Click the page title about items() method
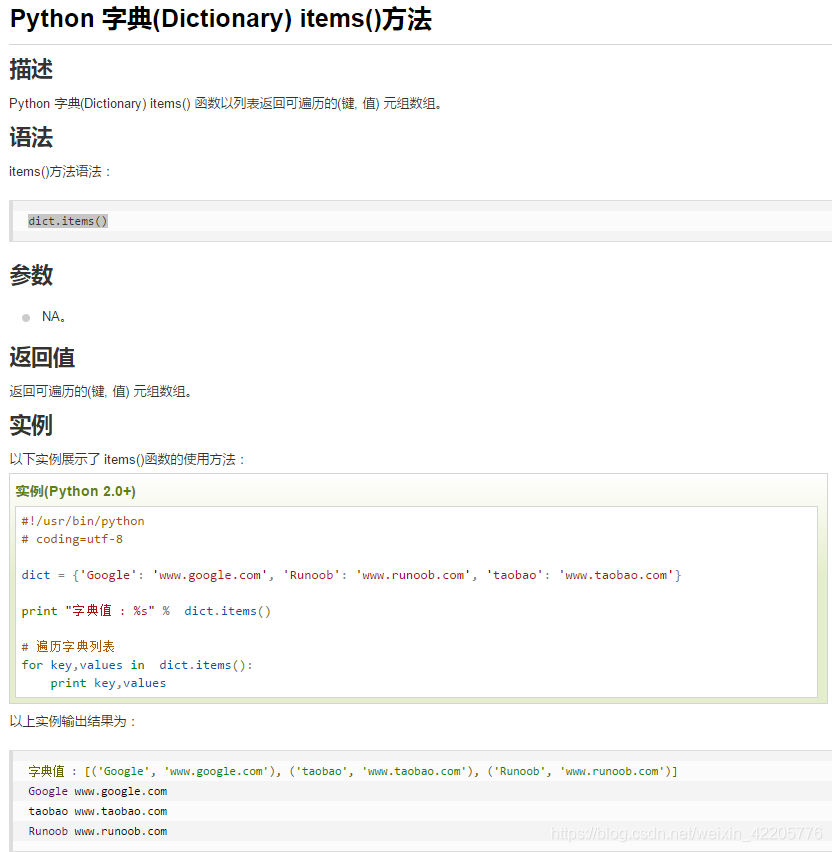Viewport: 832px width, 852px height. [221, 20]
